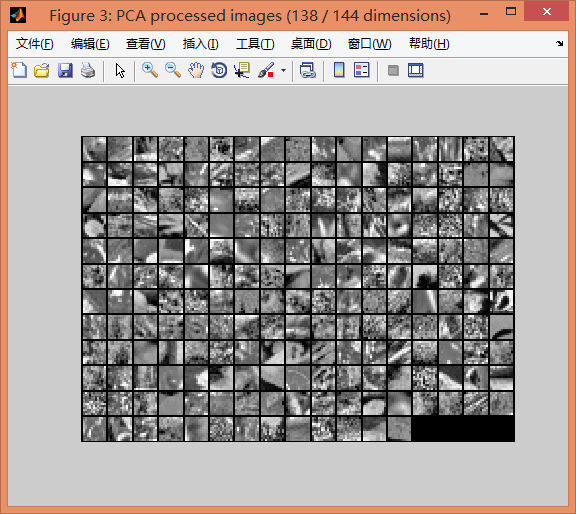Select the Rotate 3D tool
Viewport: 576px width, 514px height.
[219, 70]
